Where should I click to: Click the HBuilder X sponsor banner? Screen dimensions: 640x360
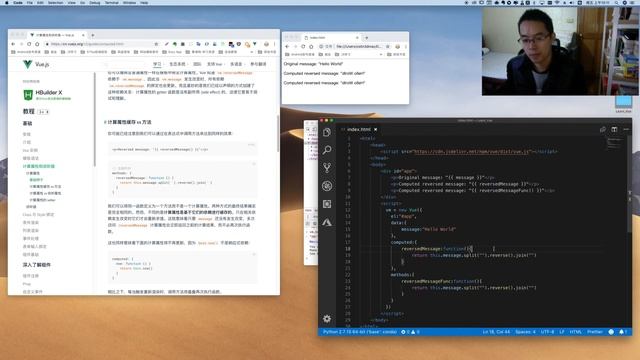(x=47, y=95)
